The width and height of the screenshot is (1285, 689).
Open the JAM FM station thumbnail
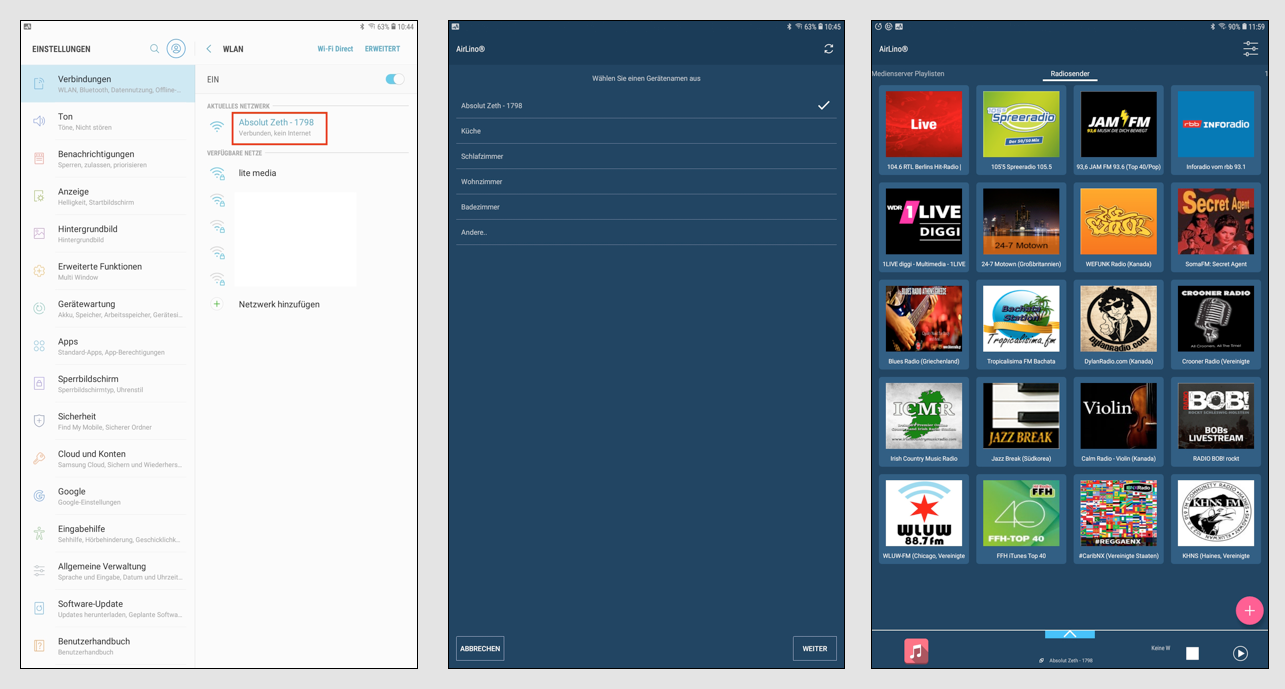[1118, 125]
